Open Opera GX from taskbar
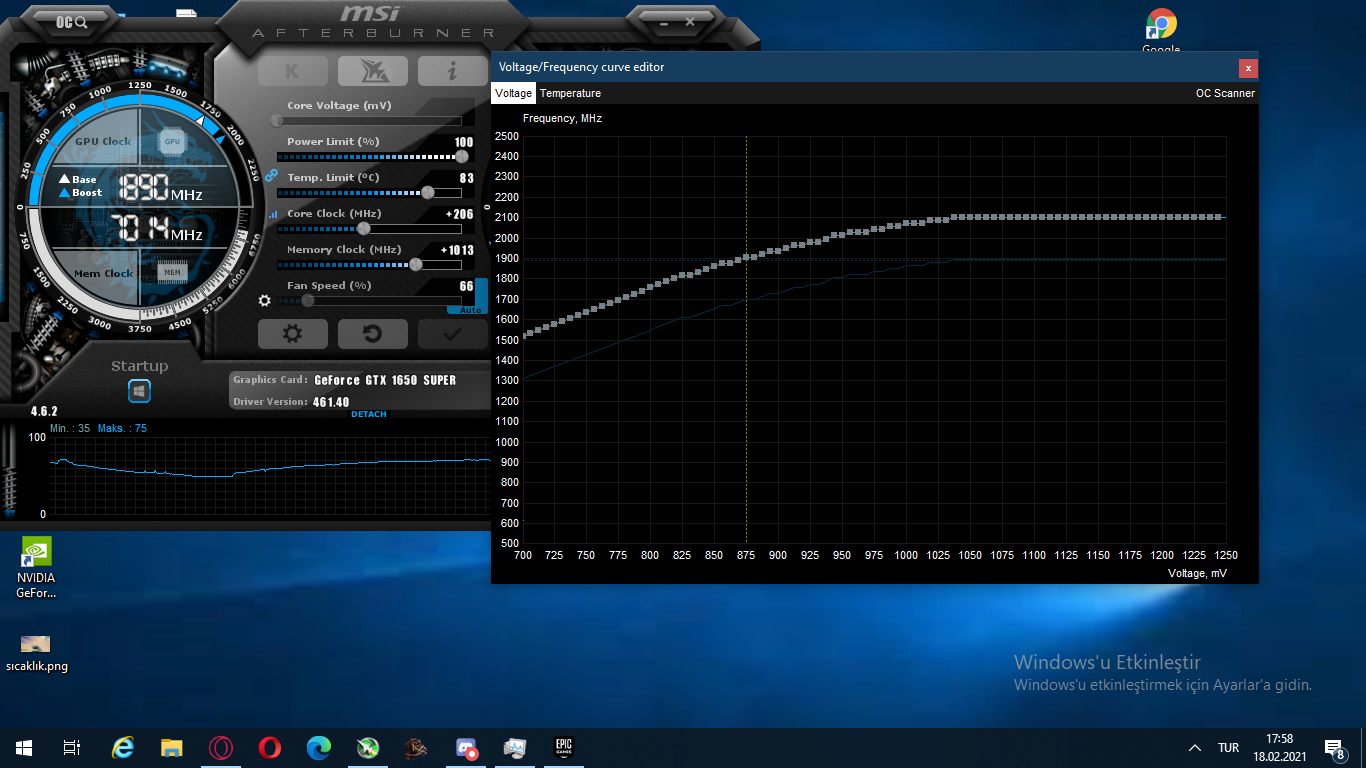This screenshot has width=1366, height=768. [221, 747]
